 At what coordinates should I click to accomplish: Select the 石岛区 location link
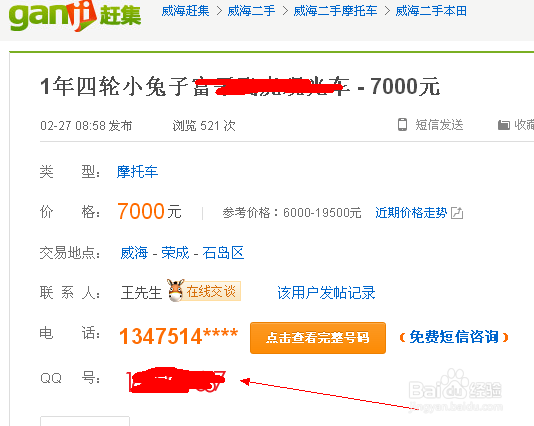pyautogui.click(x=223, y=253)
